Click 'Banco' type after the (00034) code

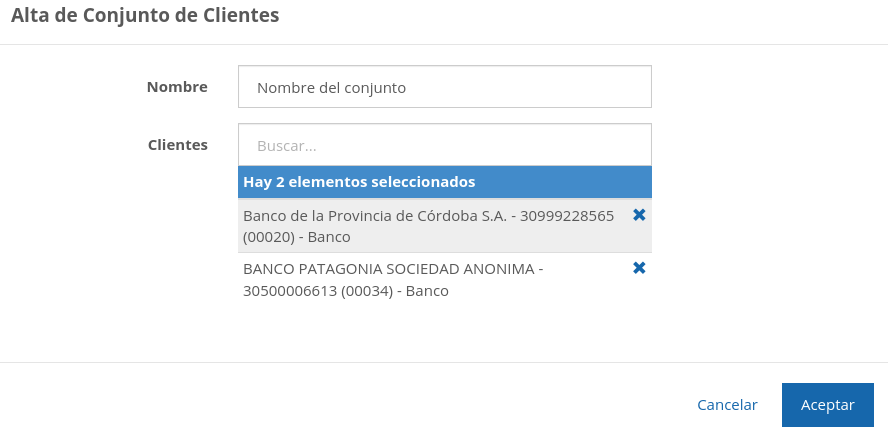click(x=427, y=292)
